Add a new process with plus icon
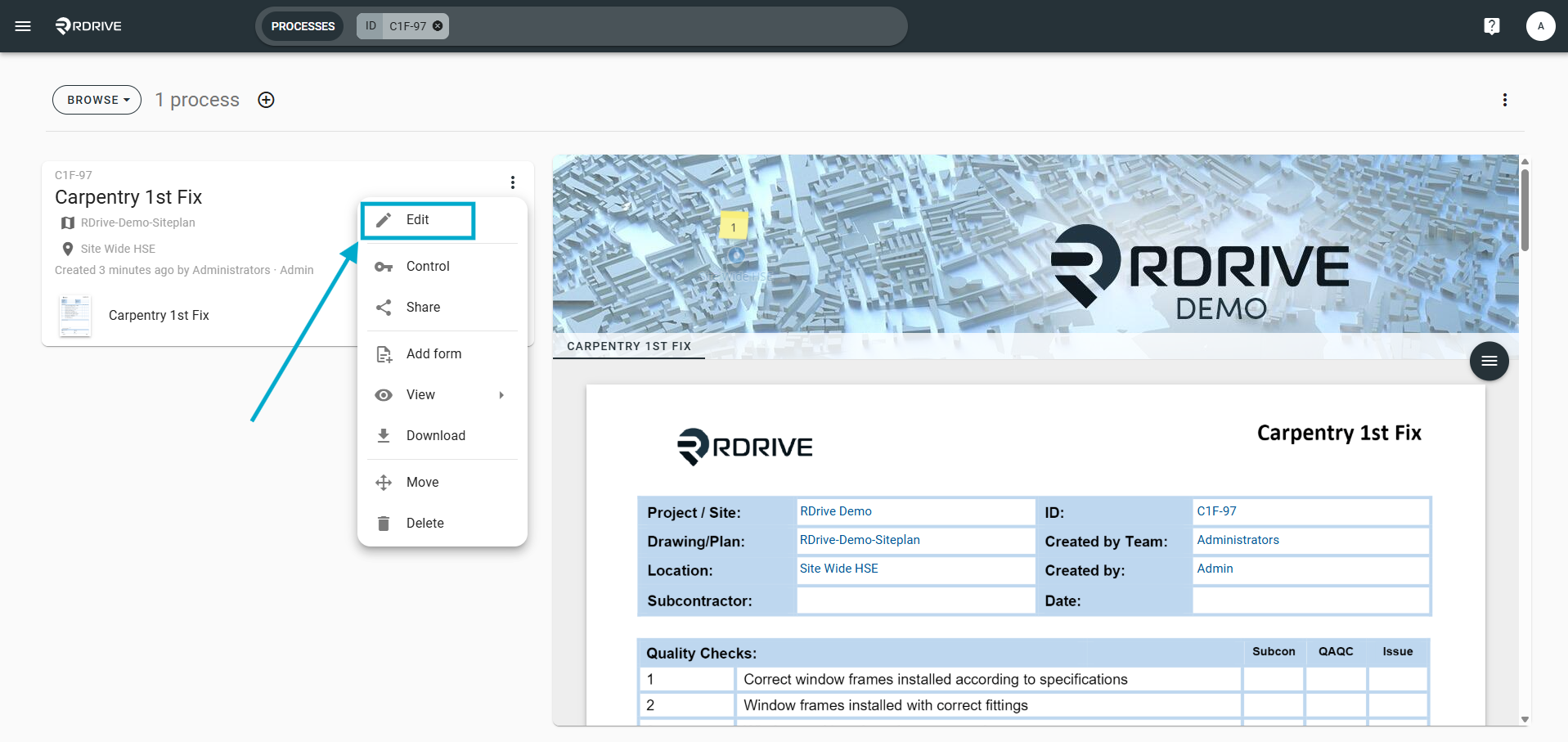The height and width of the screenshot is (742, 1568). click(x=266, y=100)
